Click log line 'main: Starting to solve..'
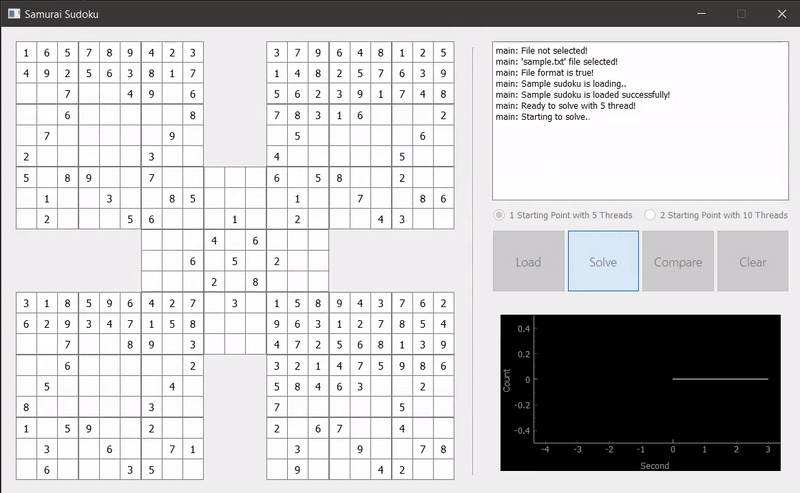Screen dimensions: 800x493 pyautogui.click(x=542, y=117)
